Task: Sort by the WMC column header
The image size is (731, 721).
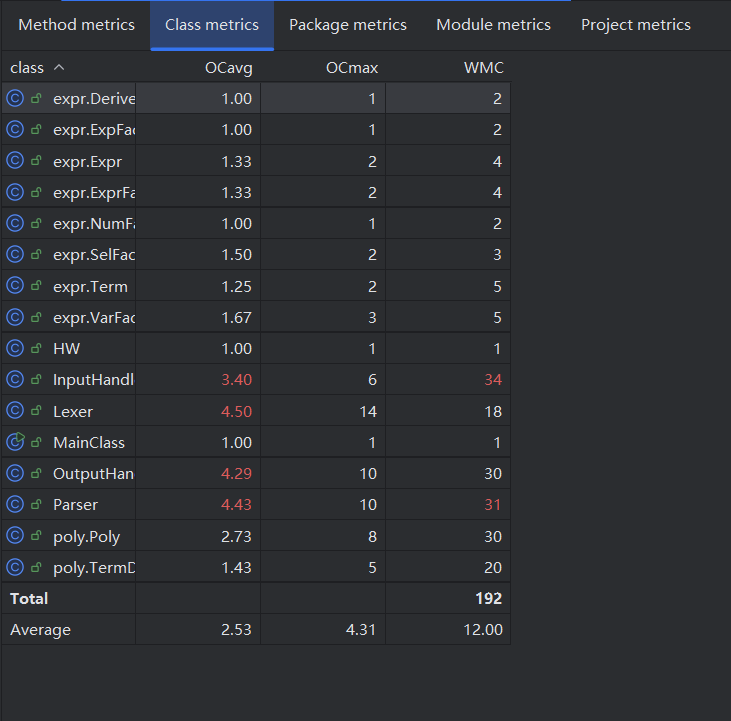Action: pyautogui.click(x=483, y=68)
